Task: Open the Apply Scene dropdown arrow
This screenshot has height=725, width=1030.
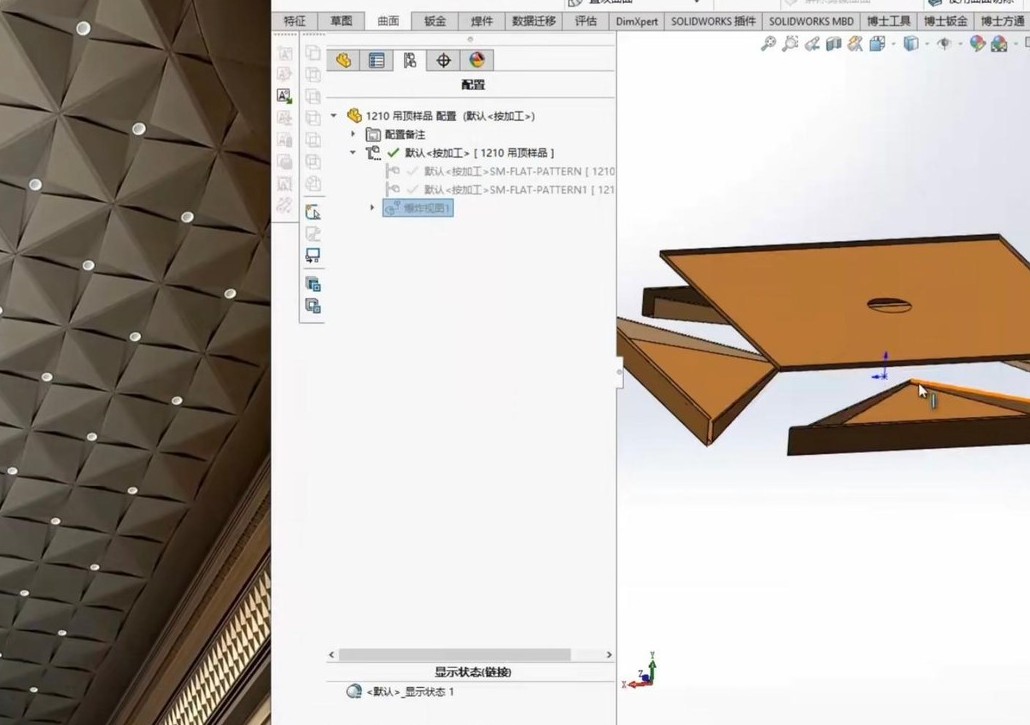Action: coord(1016,44)
